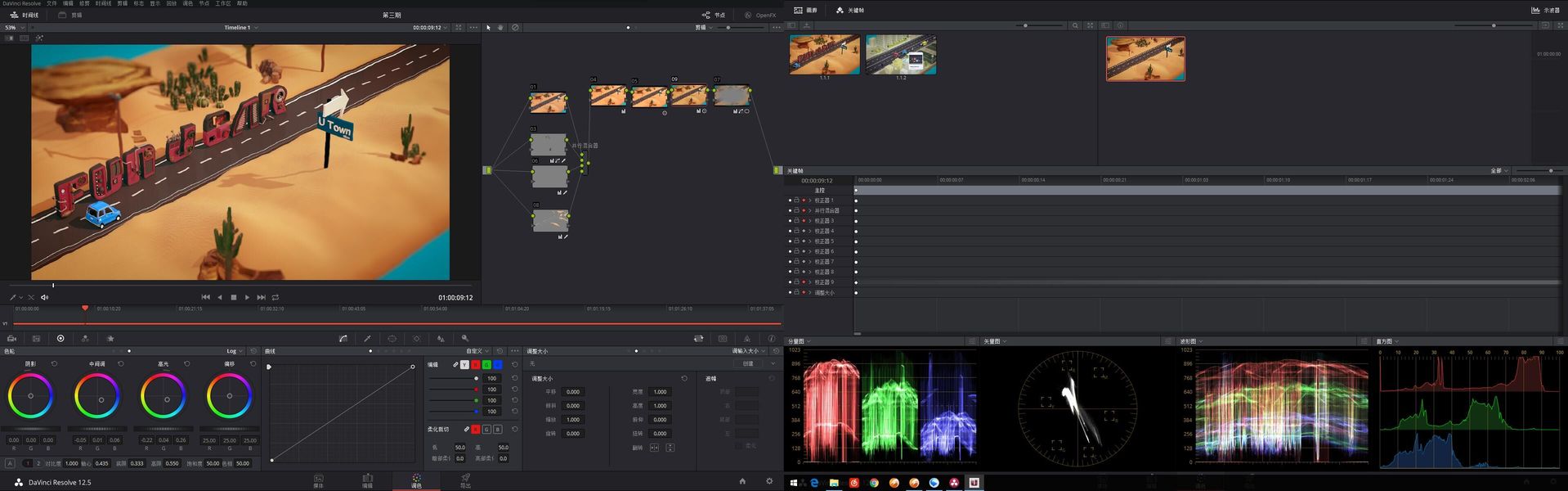Open the 节点 menu in menu bar
This screenshot has height=491, width=1568.
204,3
